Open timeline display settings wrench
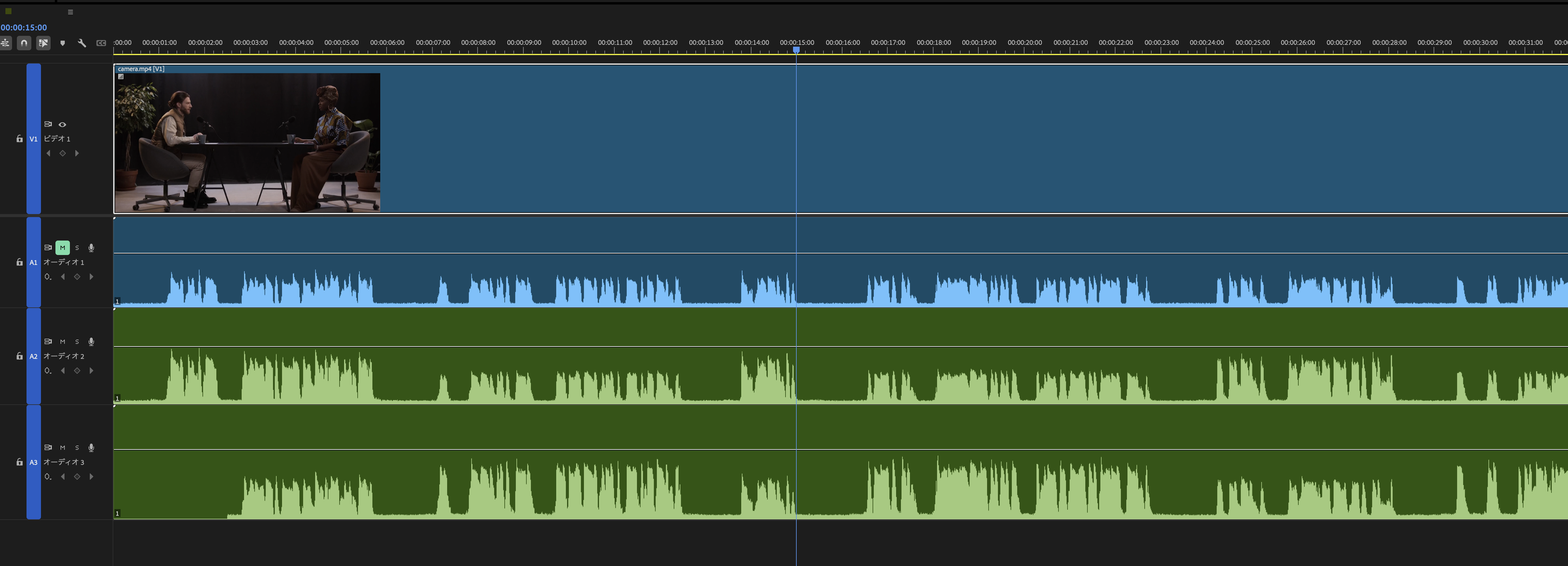 [82, 42]
